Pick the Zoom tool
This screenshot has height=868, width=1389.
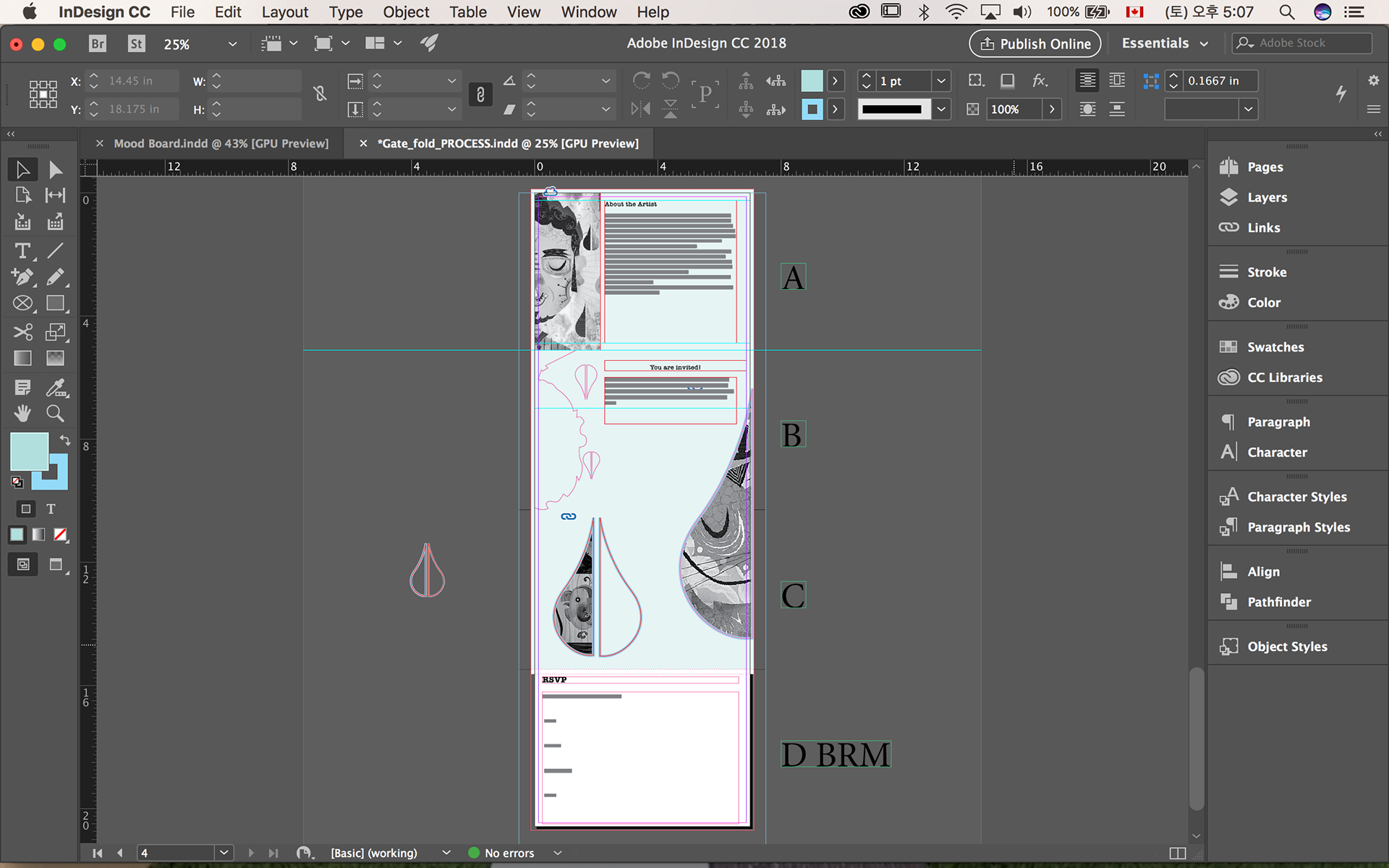click(55, 413)
